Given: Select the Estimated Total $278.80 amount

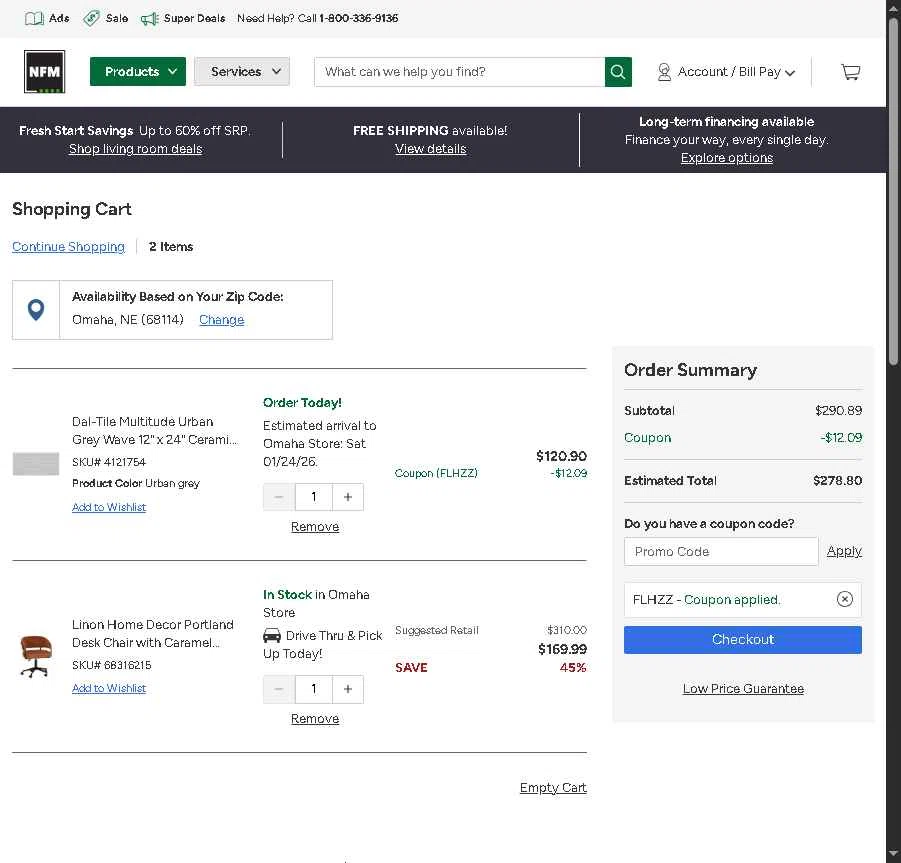Looking at the screenshot, I should click(837, 481).
